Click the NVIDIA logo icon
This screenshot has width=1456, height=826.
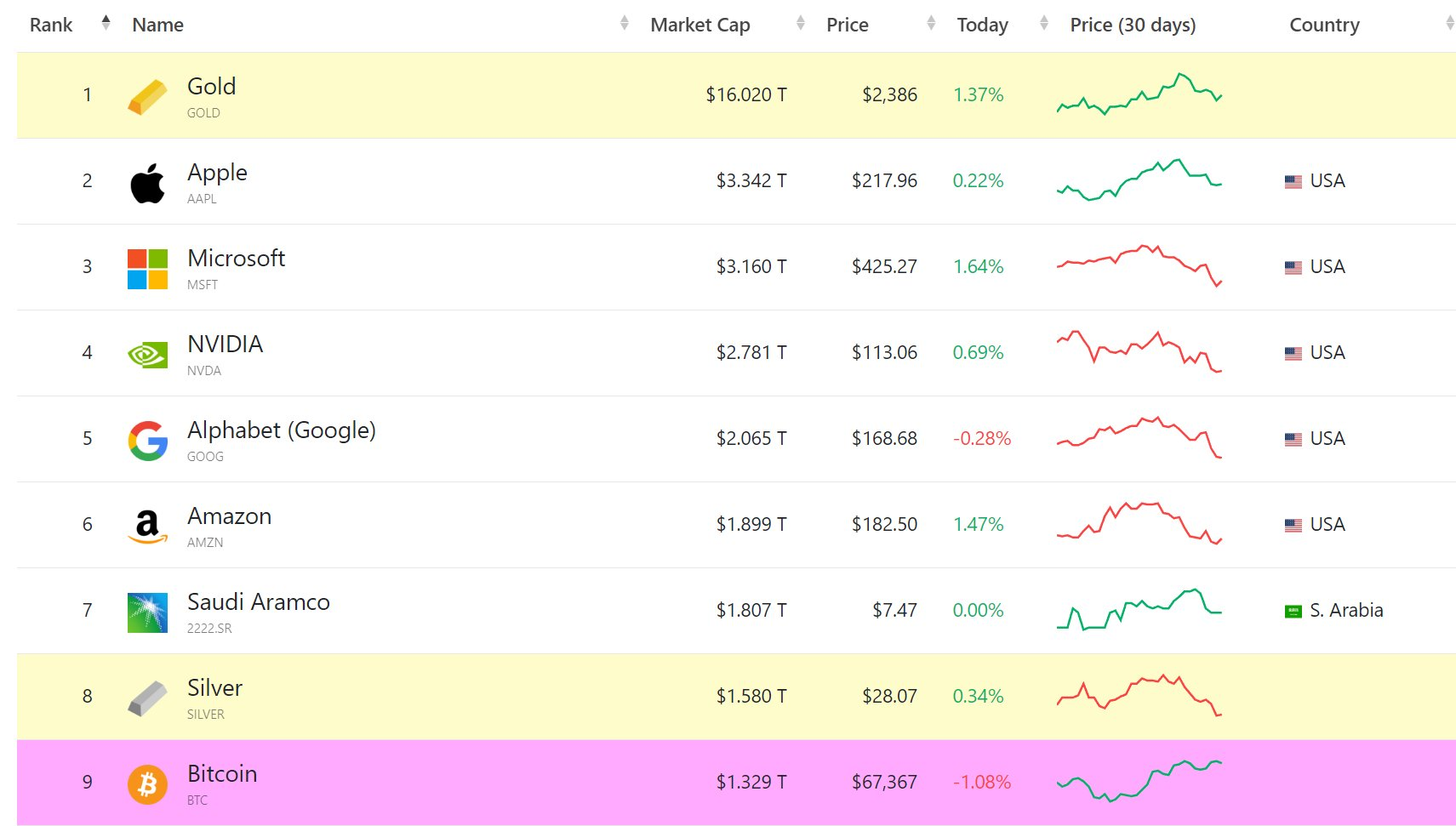coord(147,355)
